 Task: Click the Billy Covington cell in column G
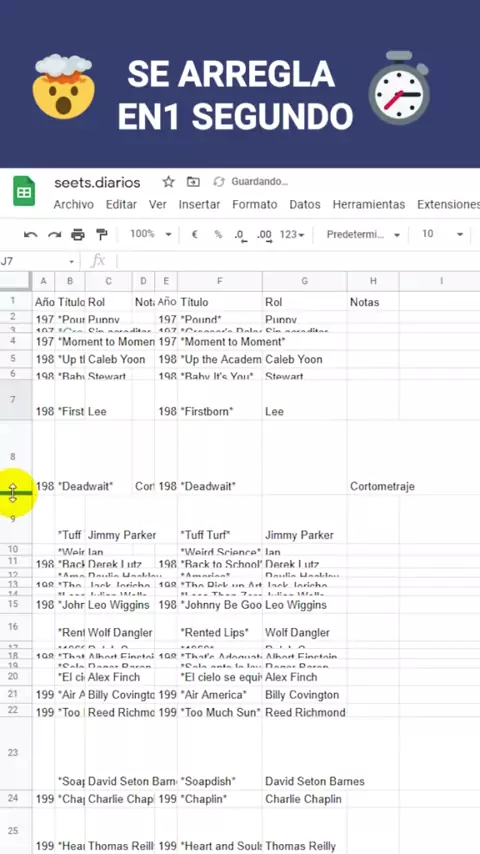coord(305,694)
